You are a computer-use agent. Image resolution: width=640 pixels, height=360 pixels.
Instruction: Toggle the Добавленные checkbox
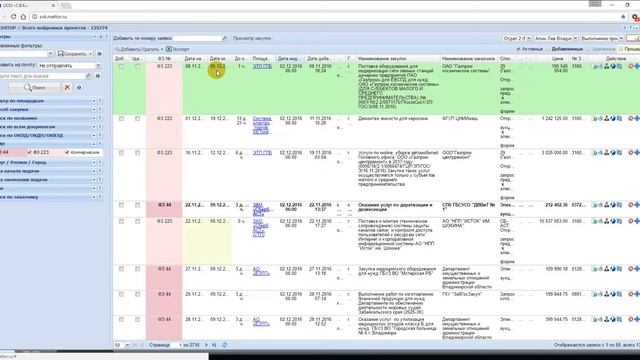pyautogui.click(x=548, y=49)
